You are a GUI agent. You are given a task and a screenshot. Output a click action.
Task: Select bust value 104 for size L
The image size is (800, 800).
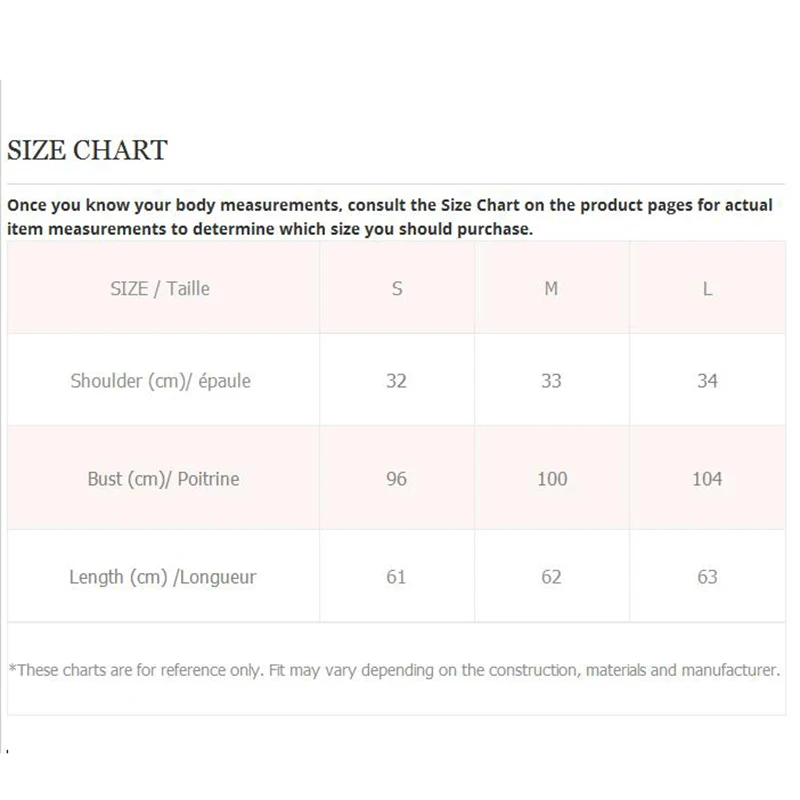707,479
